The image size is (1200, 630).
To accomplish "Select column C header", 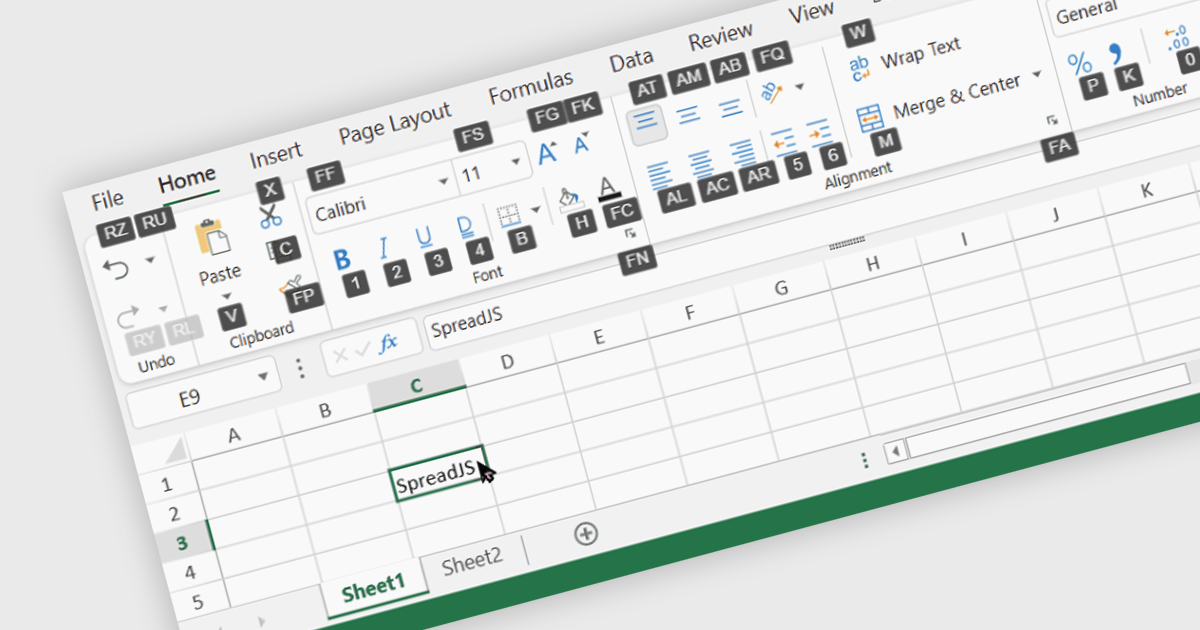I will (417, 385).
